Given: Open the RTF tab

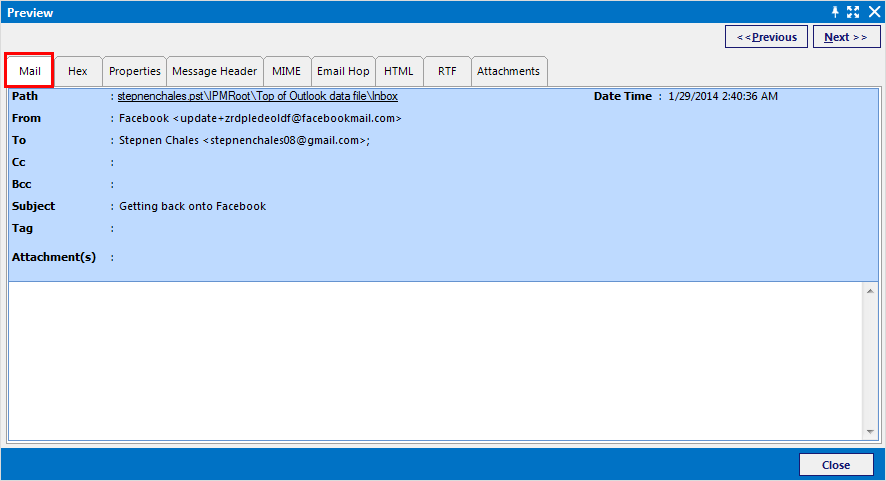Looking at the screenshot, I should pyautogui.click(x=447, y=71).
